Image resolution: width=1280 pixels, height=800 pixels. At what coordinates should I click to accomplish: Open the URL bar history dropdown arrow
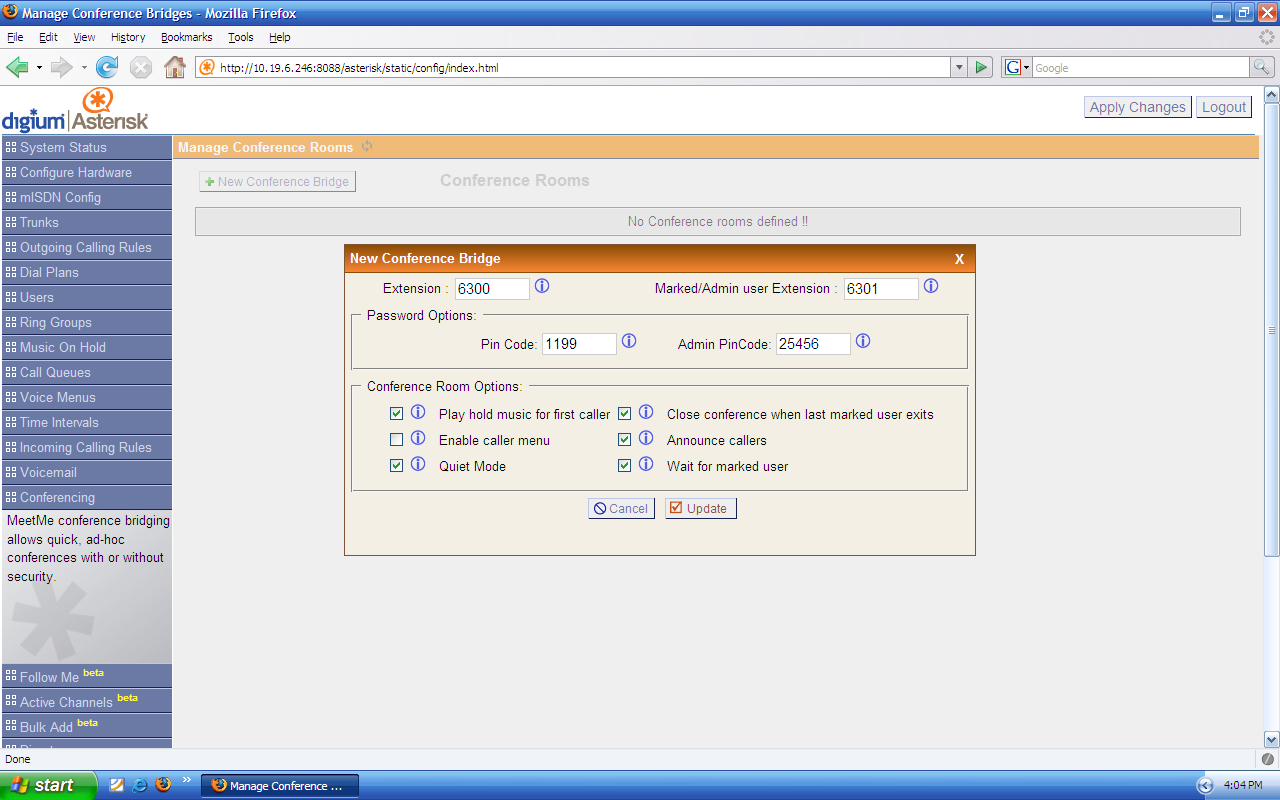coord(959,67)
